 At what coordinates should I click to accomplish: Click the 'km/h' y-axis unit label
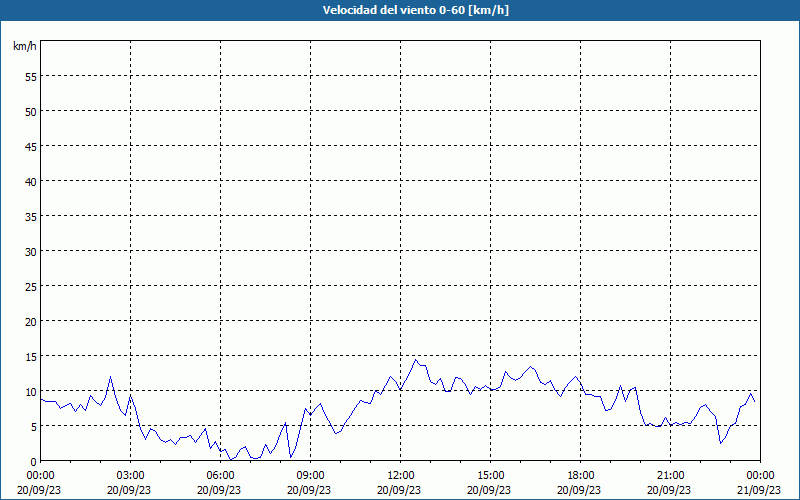pos(25,46)
